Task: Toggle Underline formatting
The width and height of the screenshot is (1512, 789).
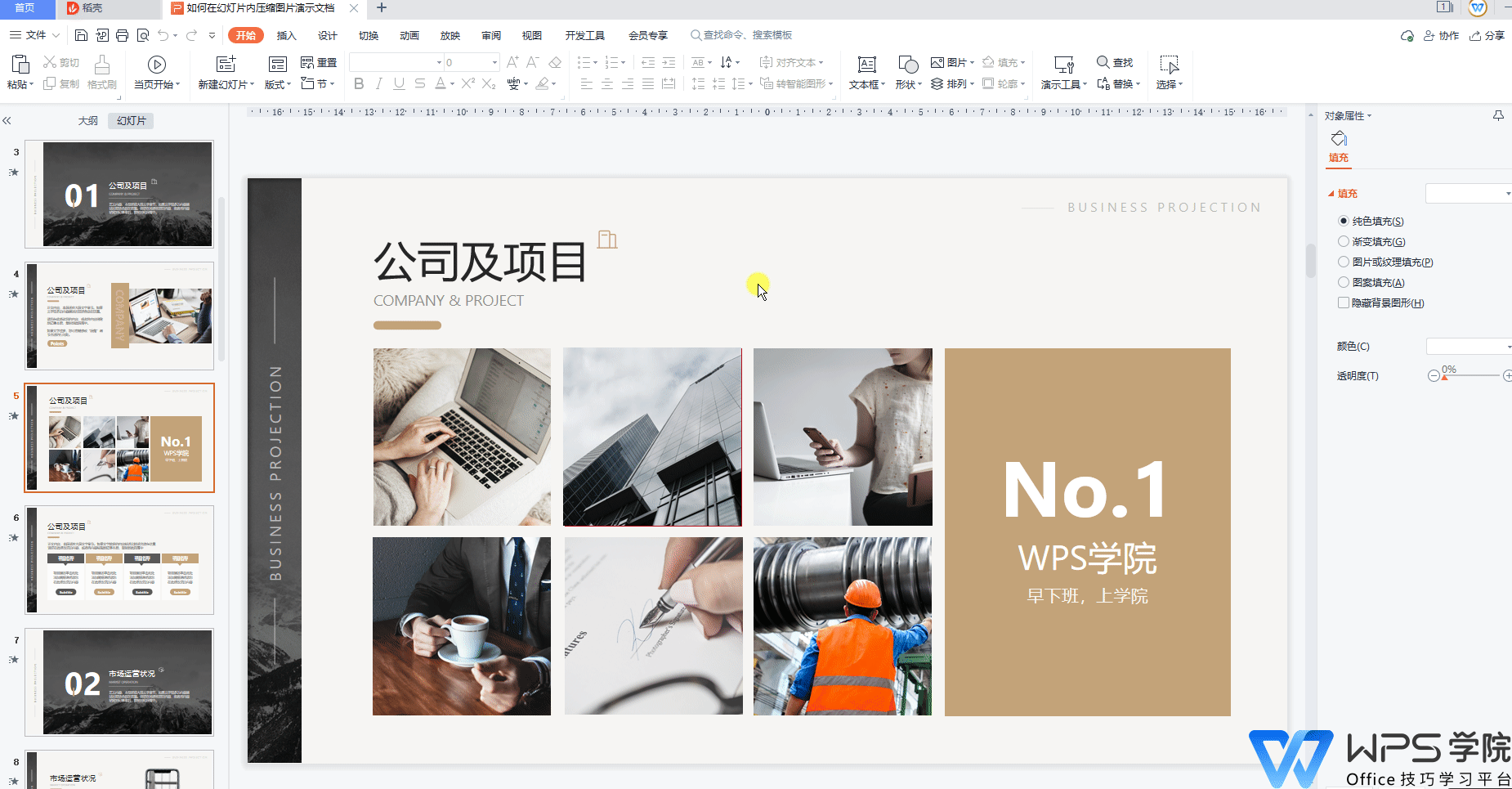Action: click(x=399, y=83)
